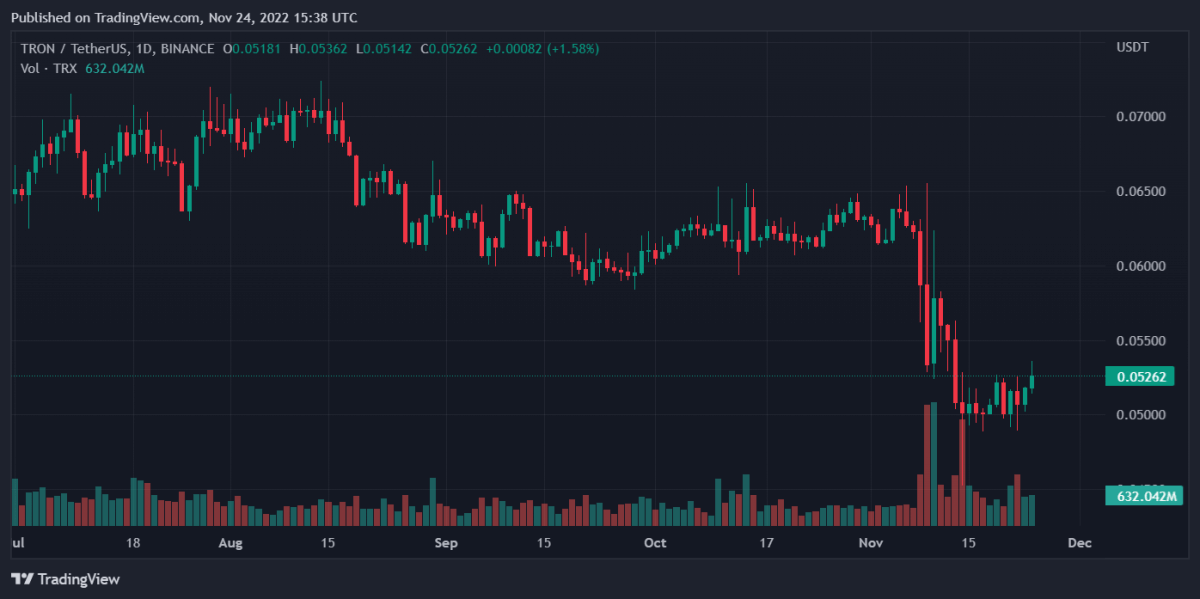Click the latest green candle on the chart
This screenshot has height=599, width=1200.
pos(1032,381)
